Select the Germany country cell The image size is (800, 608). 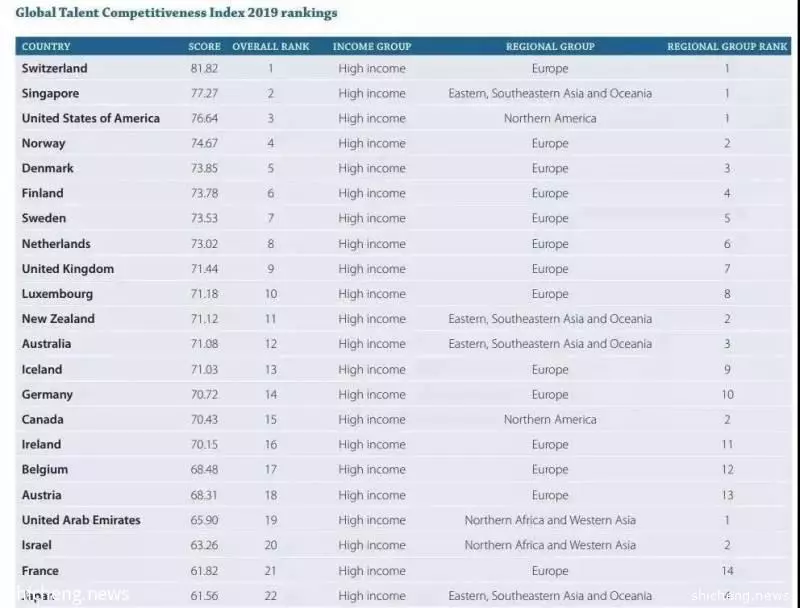[x=47, y=395]
